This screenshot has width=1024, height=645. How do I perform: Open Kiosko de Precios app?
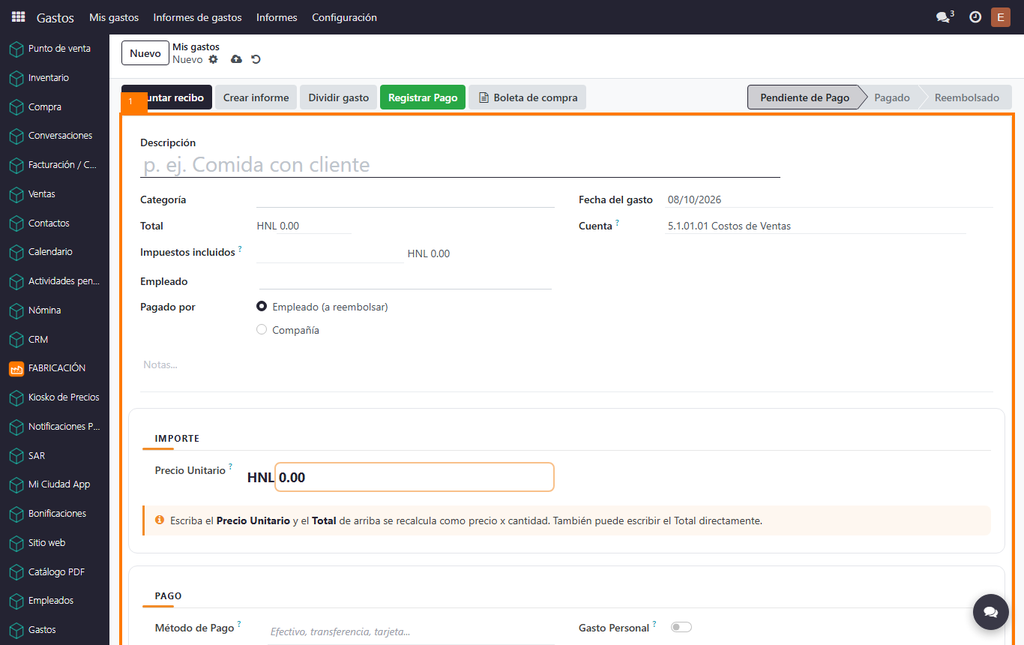[x=55, y=397]
